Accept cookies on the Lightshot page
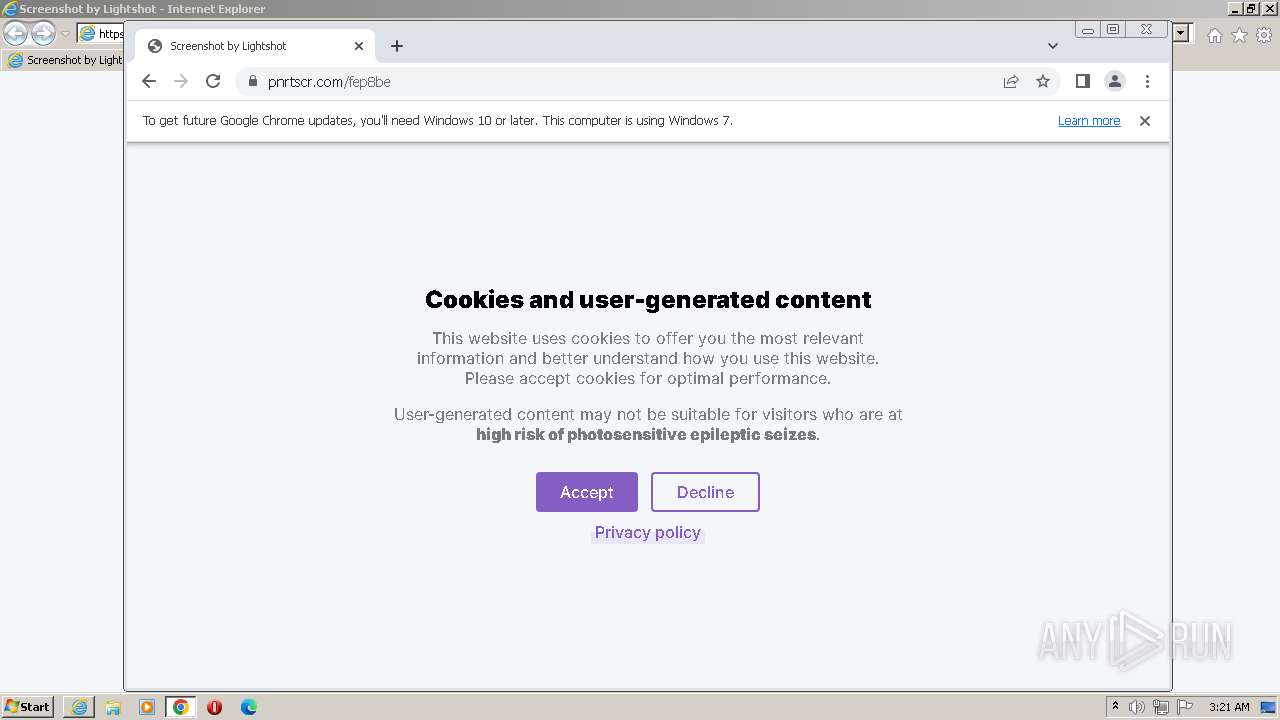This screenshot has width=1280, height=720. 586,492
